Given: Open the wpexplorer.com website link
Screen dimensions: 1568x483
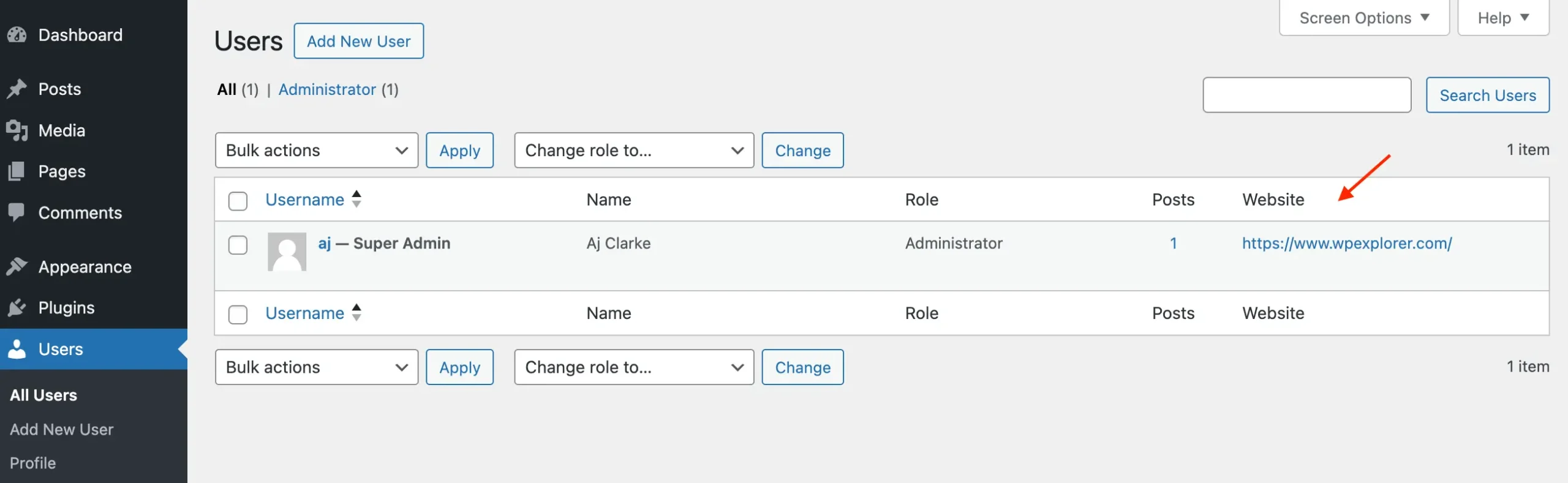Looking at the screenshot, I should pyautogui.click(x=1346, y=244).
